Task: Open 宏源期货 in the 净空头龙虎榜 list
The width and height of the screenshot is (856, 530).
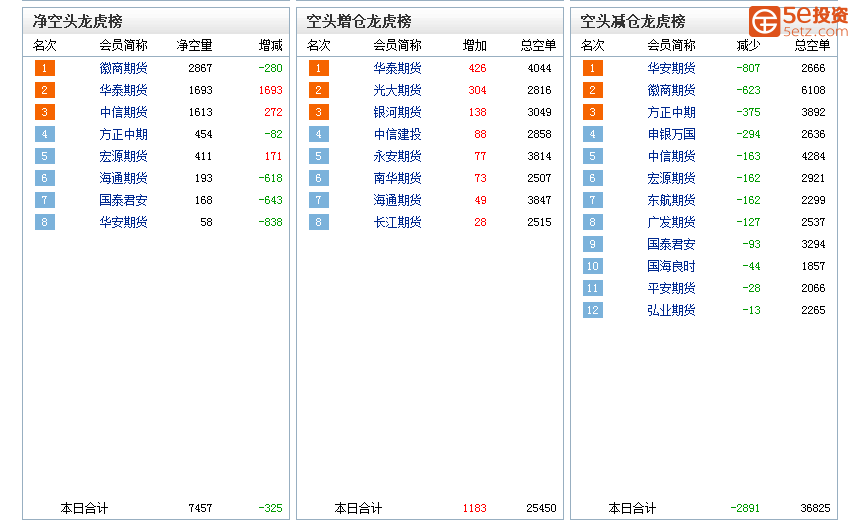Action: [123, 156]
